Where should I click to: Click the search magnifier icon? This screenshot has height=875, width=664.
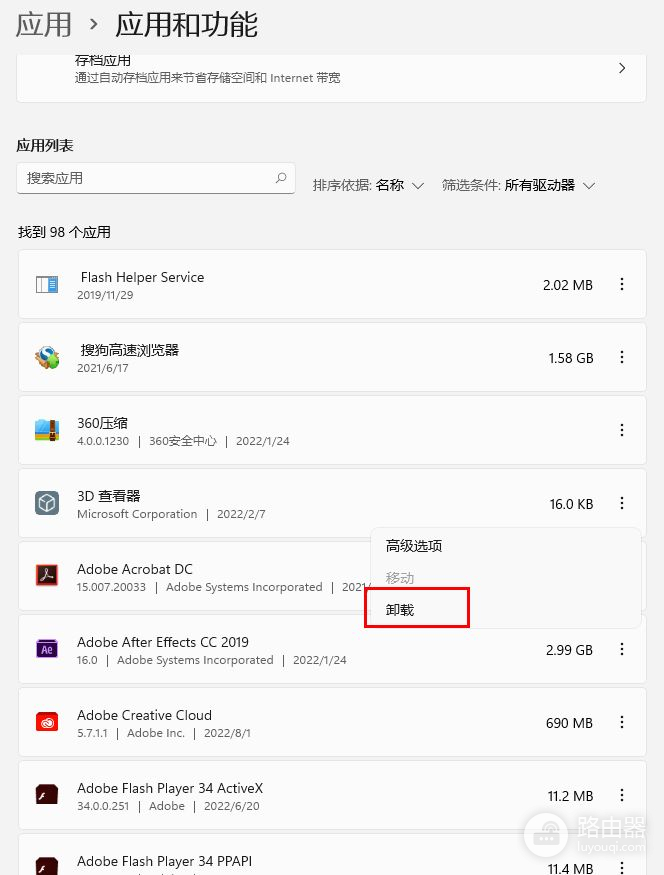281,178
